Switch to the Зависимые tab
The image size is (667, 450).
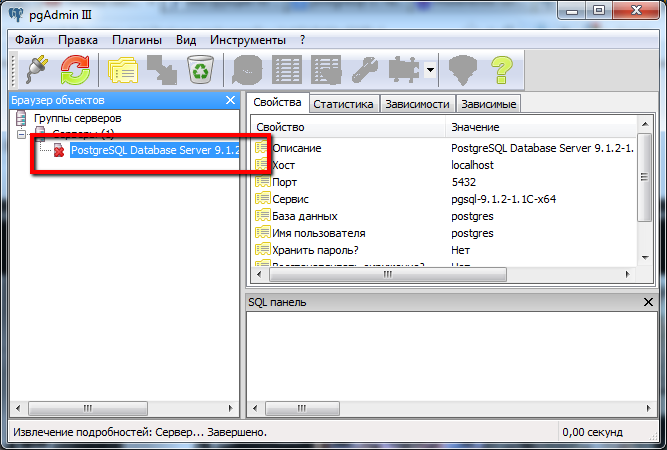[489, 104]
